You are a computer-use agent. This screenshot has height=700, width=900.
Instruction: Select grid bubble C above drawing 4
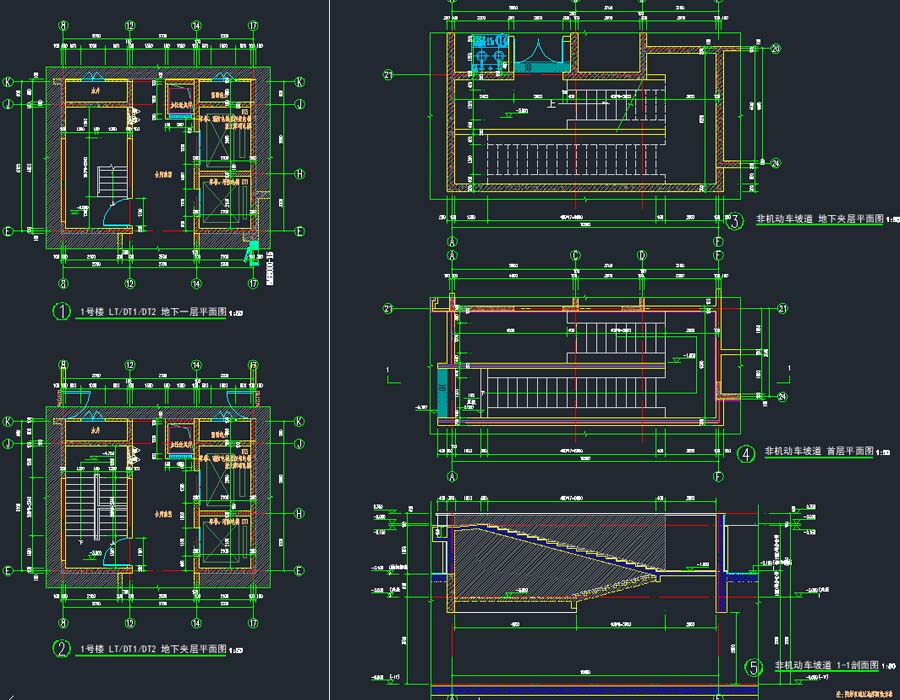[x=576, y=257]
